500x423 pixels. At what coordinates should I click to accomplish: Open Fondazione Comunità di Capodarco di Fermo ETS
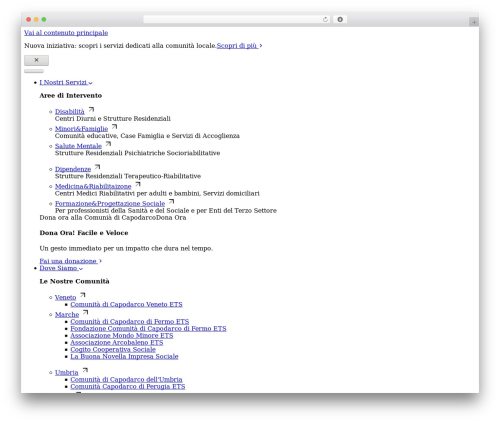(148, 329)
